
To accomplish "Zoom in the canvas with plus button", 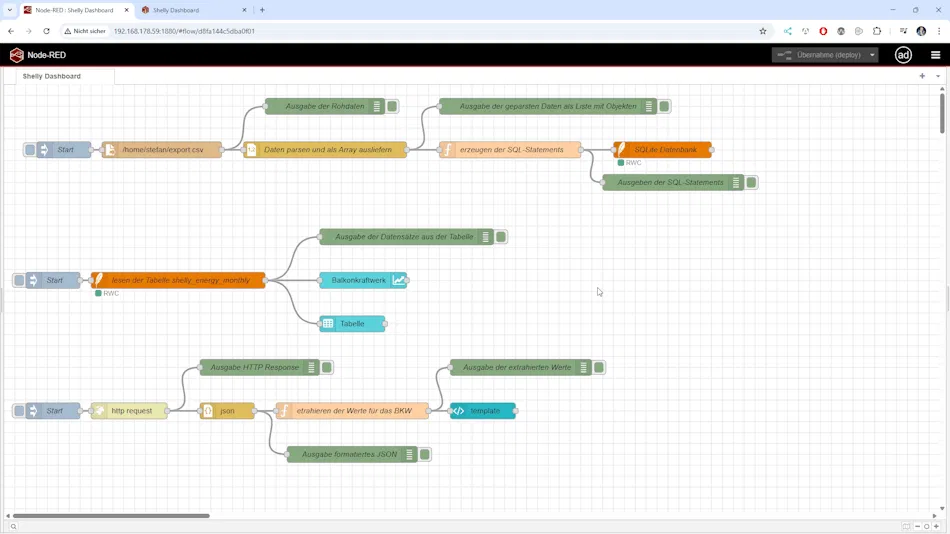I will click(938, 526).
